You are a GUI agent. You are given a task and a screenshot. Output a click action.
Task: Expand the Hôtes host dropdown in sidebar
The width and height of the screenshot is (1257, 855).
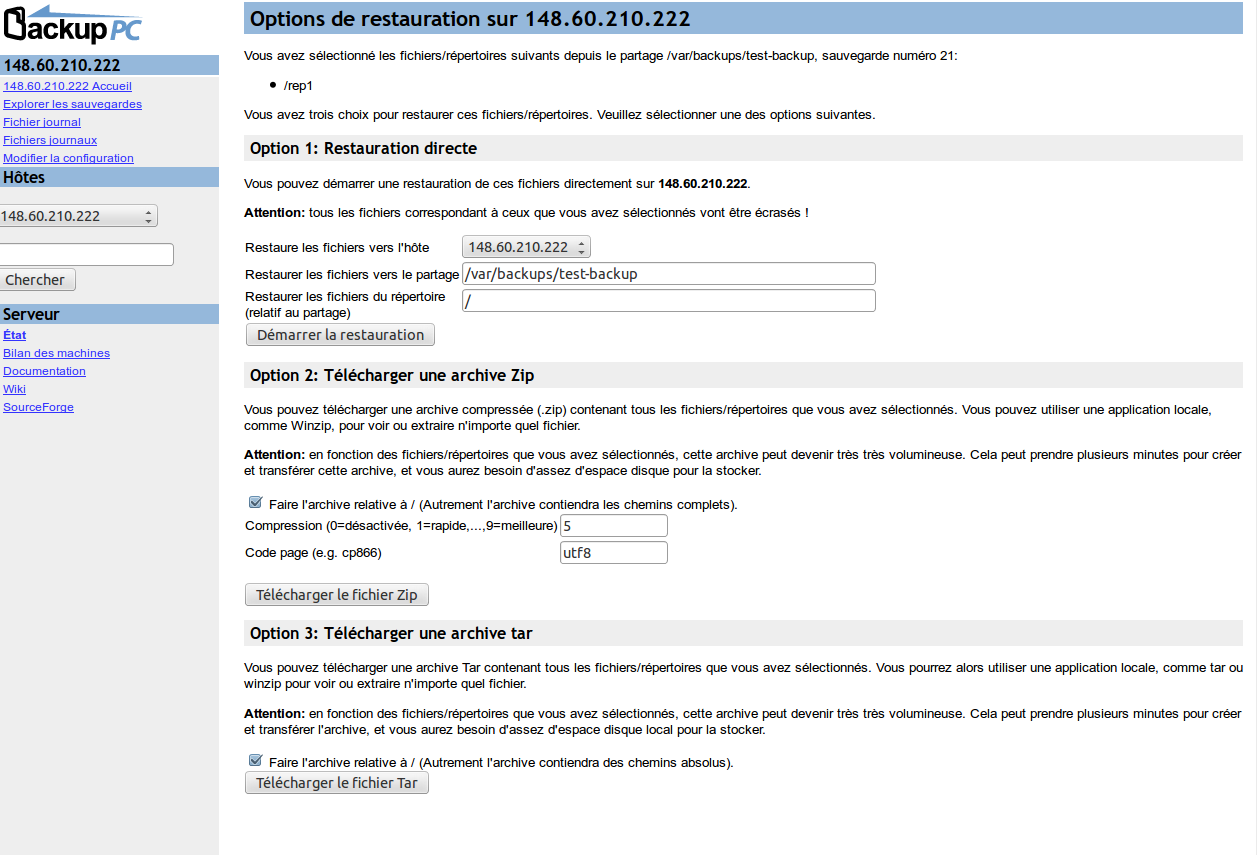point(77,216)
